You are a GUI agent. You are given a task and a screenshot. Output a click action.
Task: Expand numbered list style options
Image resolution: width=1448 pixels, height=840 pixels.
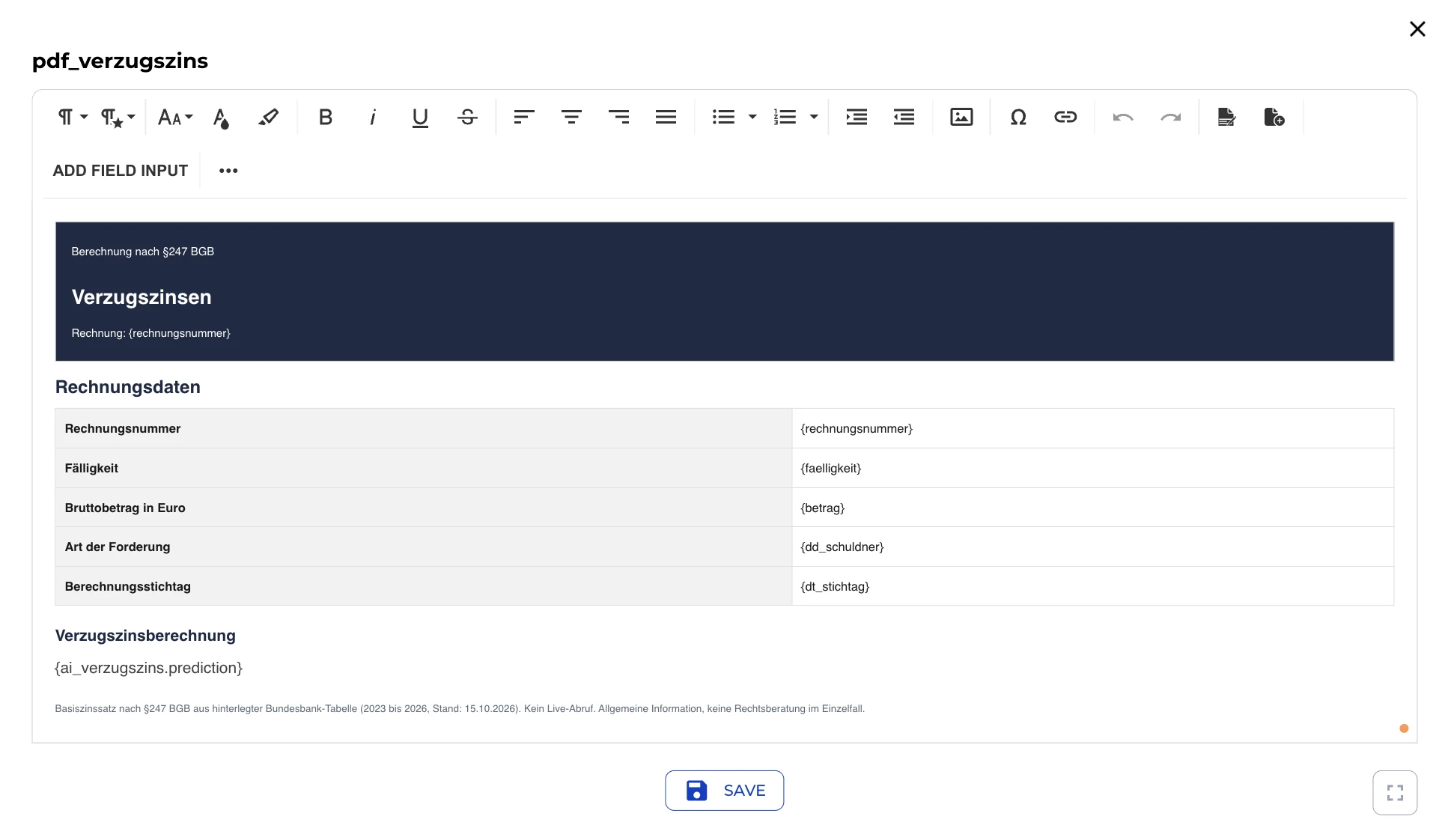tap(814, 117)
